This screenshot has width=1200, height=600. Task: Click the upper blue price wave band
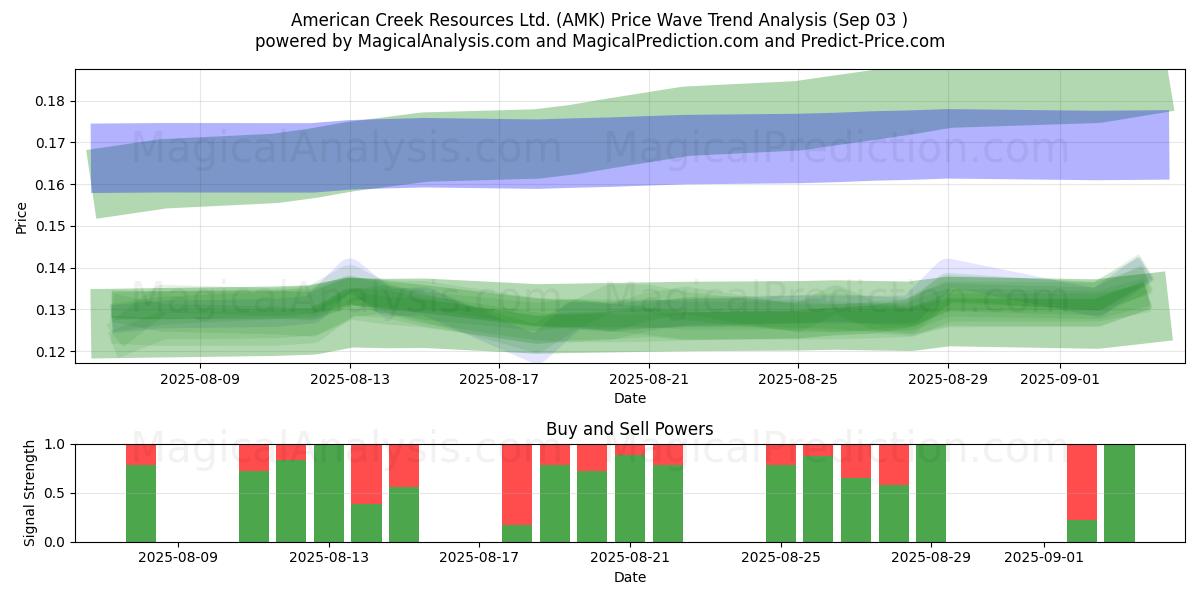(x=630, y=150)
